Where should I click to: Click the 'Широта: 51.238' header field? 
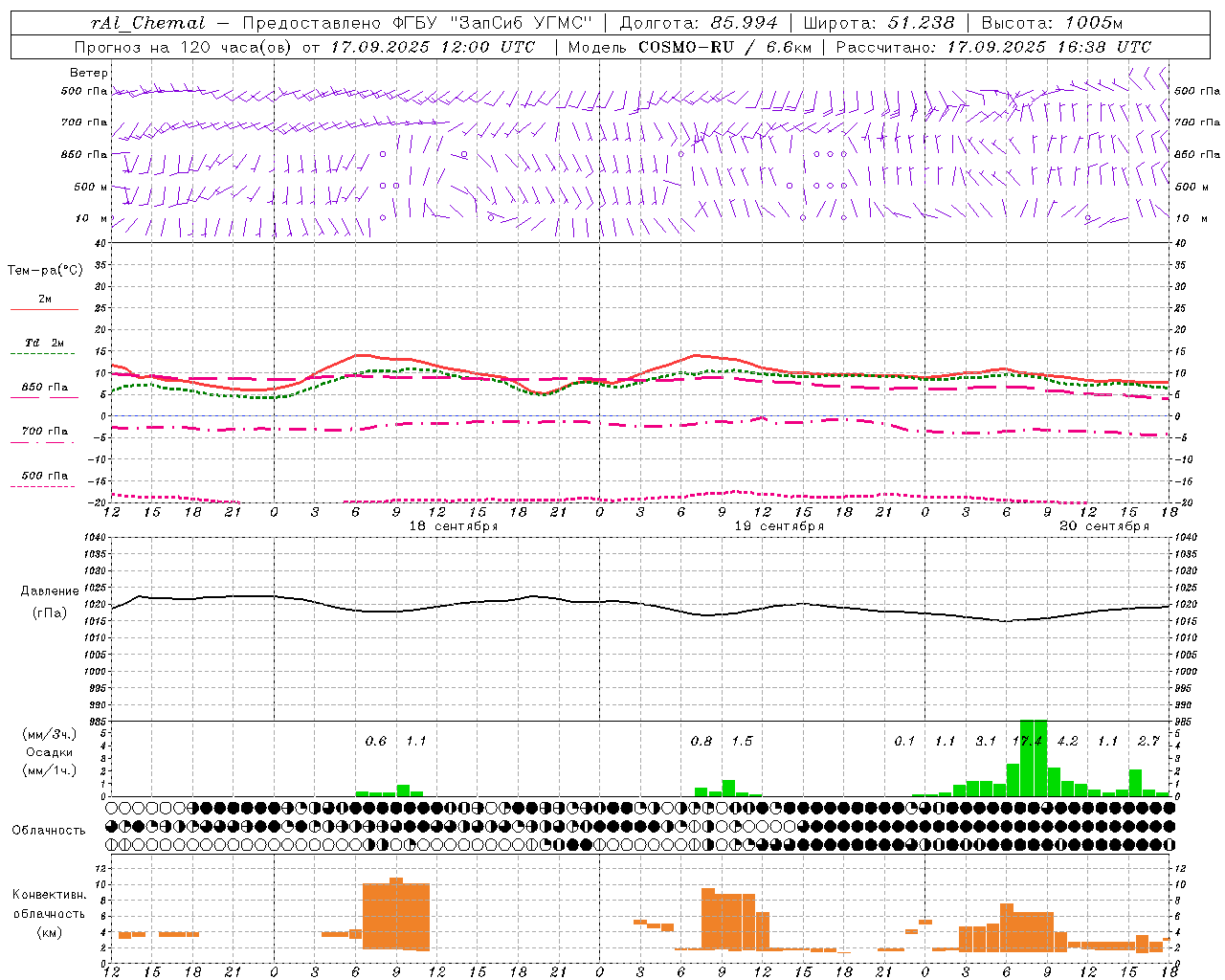pos(879,23)
